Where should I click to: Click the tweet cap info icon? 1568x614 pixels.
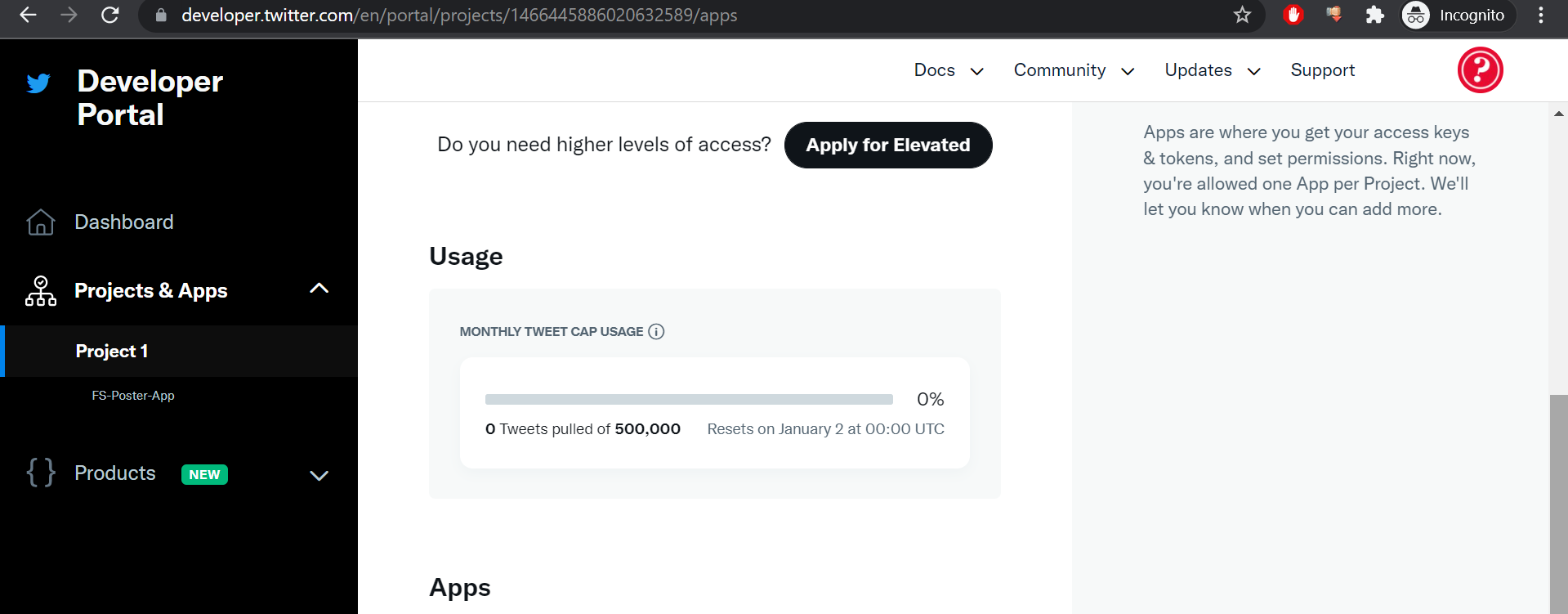(x=656, y=331)
